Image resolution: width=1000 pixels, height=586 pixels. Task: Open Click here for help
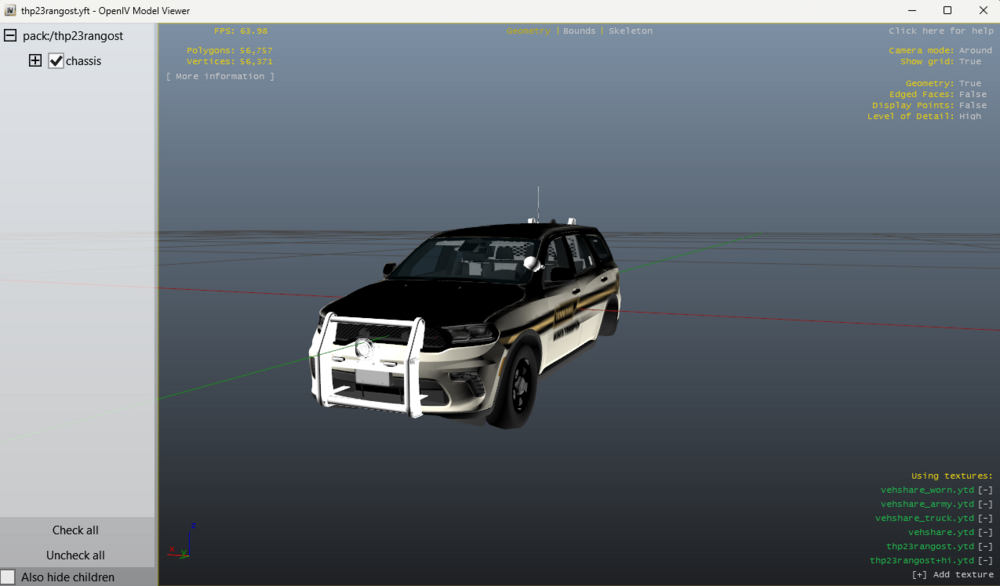[941, 31]
